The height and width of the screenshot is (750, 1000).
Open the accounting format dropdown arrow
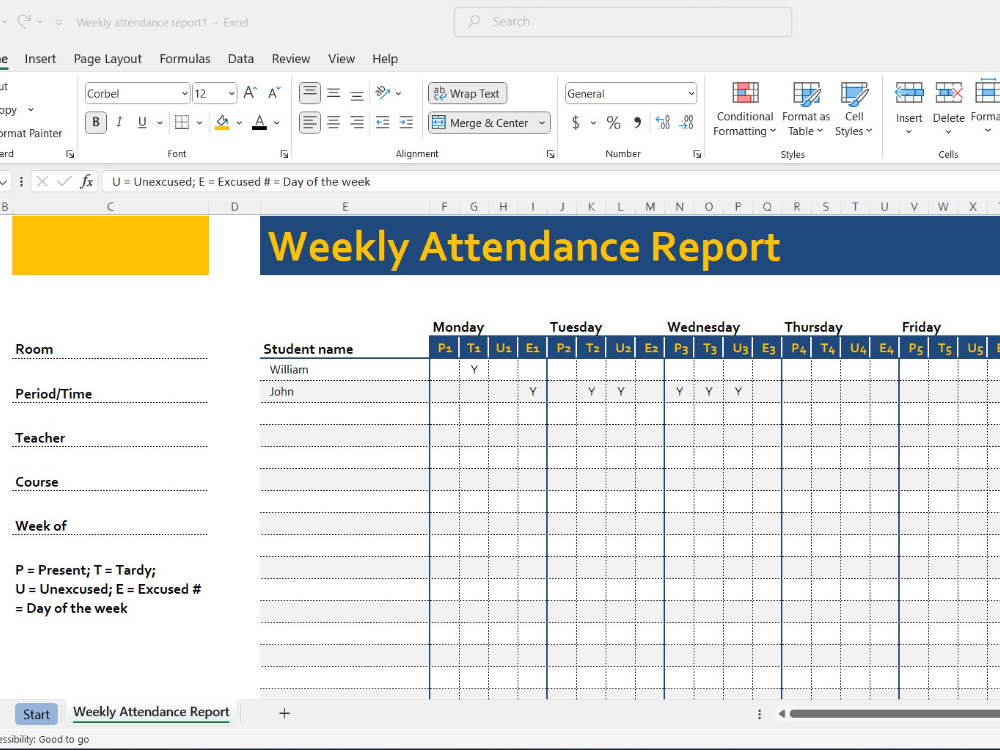593,122
